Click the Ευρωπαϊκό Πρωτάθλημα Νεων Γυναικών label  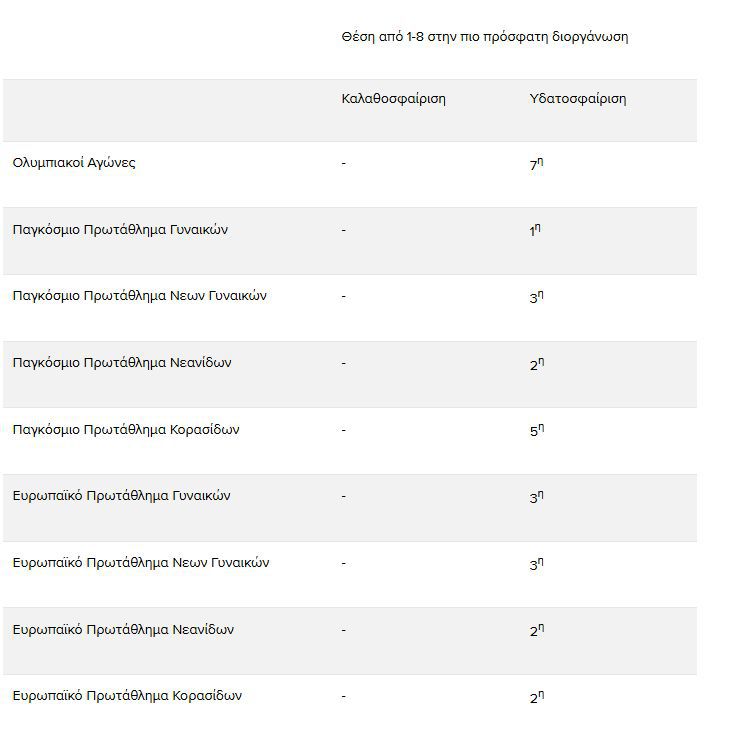tap(141, 563)
